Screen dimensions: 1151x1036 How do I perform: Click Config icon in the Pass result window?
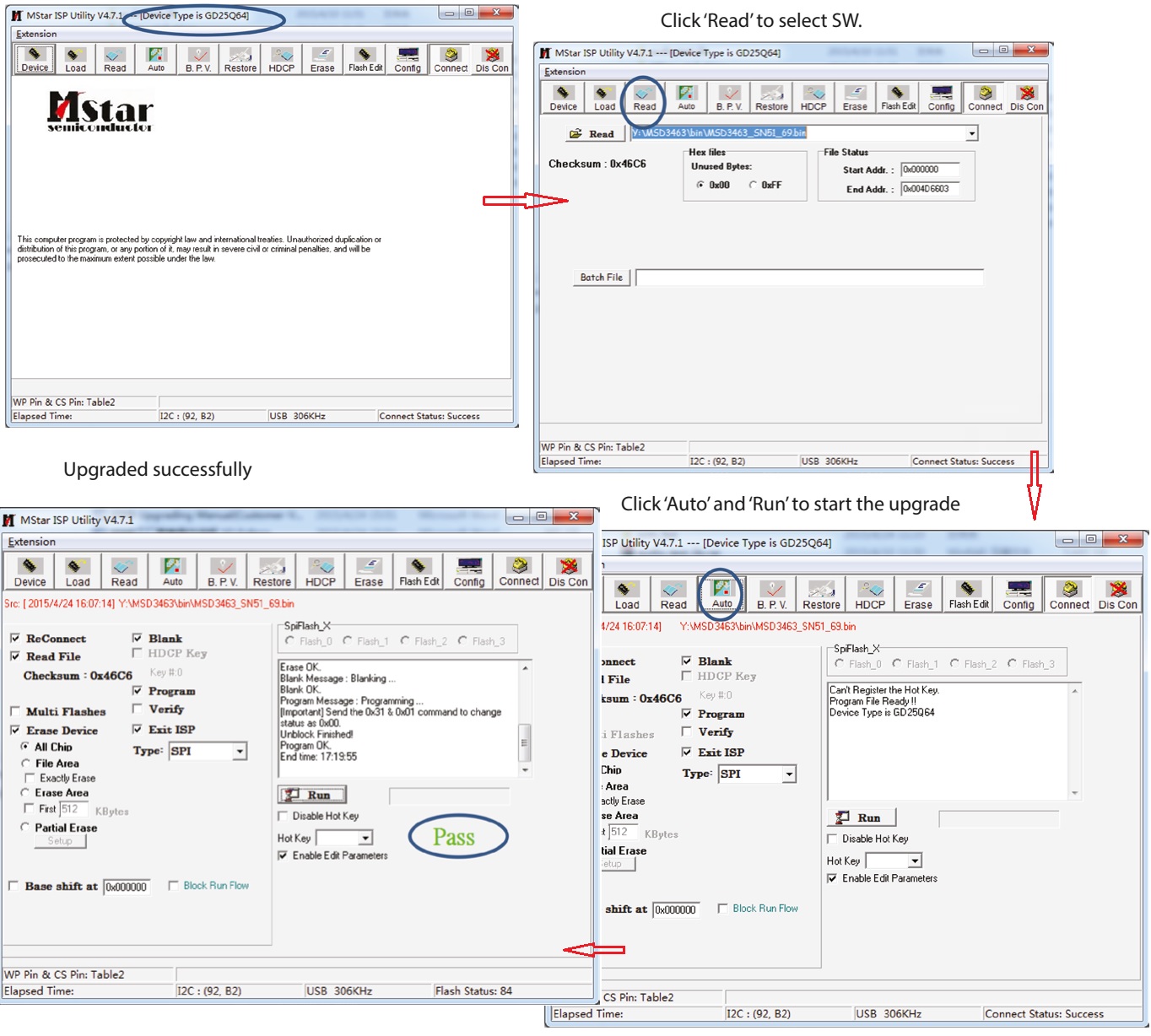click(469, 572)
